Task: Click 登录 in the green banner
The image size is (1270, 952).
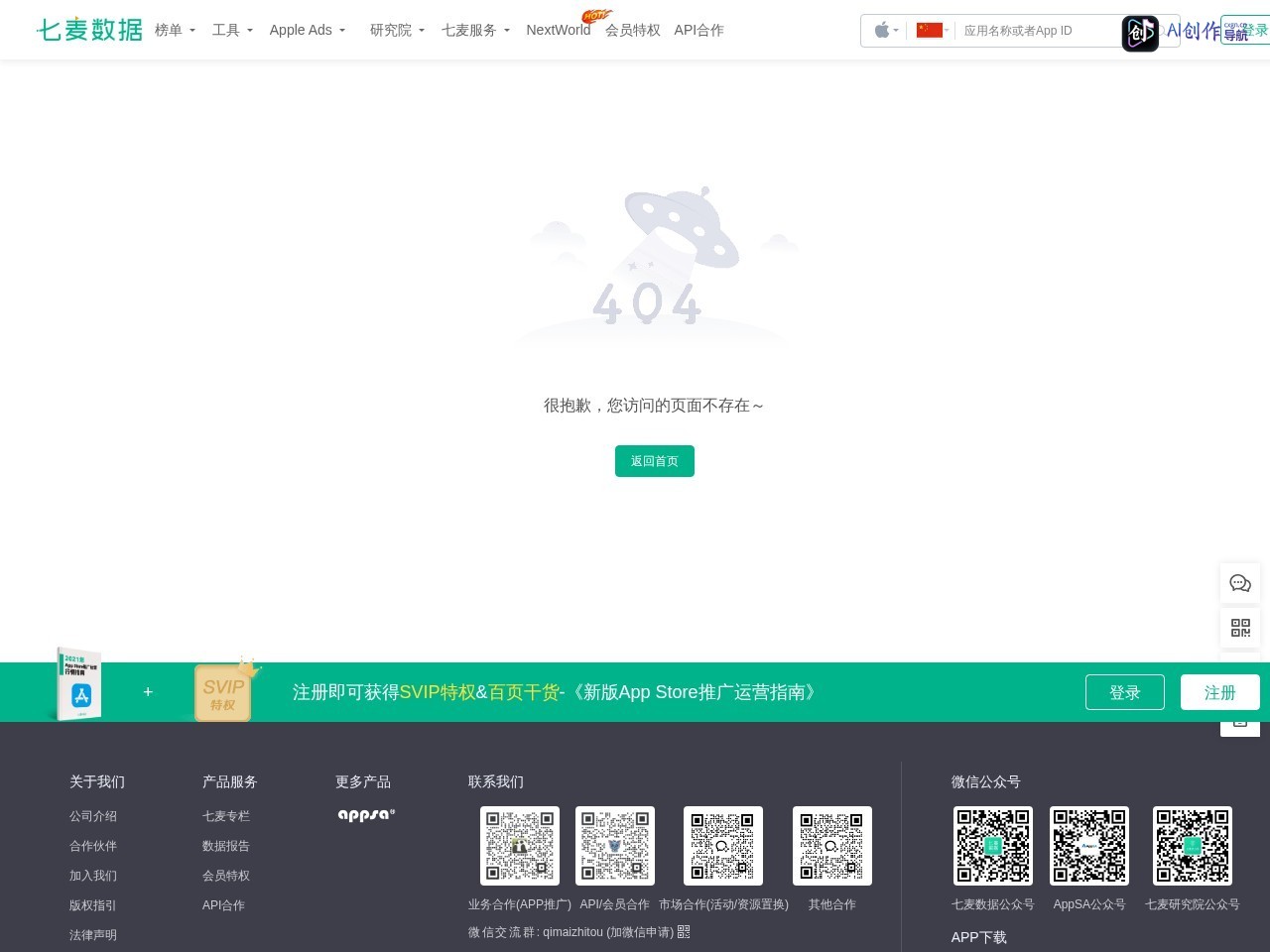Action: pos(1125,692)
